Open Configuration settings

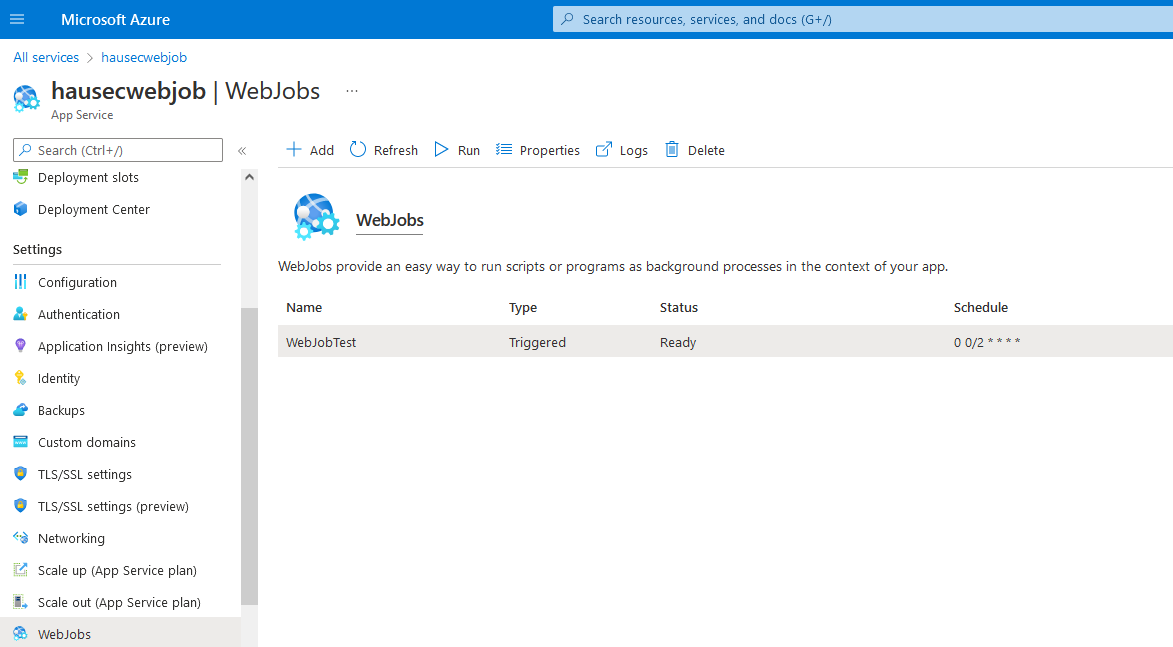click(77, 282)
